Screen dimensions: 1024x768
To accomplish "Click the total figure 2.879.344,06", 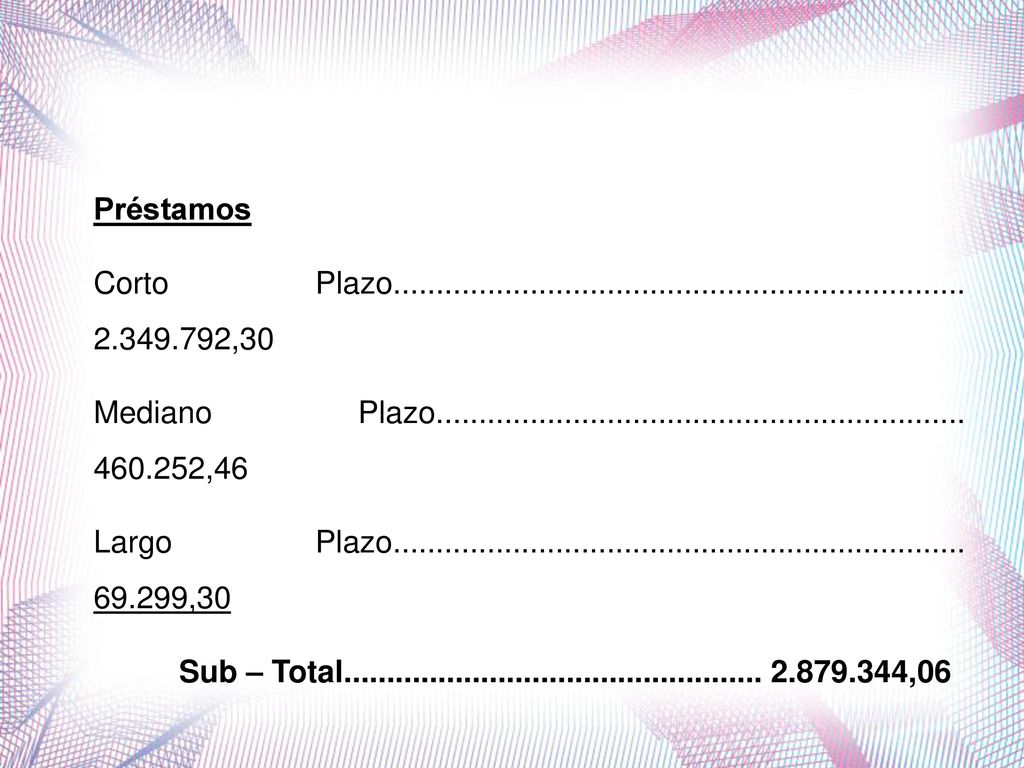I will [861, 673].
